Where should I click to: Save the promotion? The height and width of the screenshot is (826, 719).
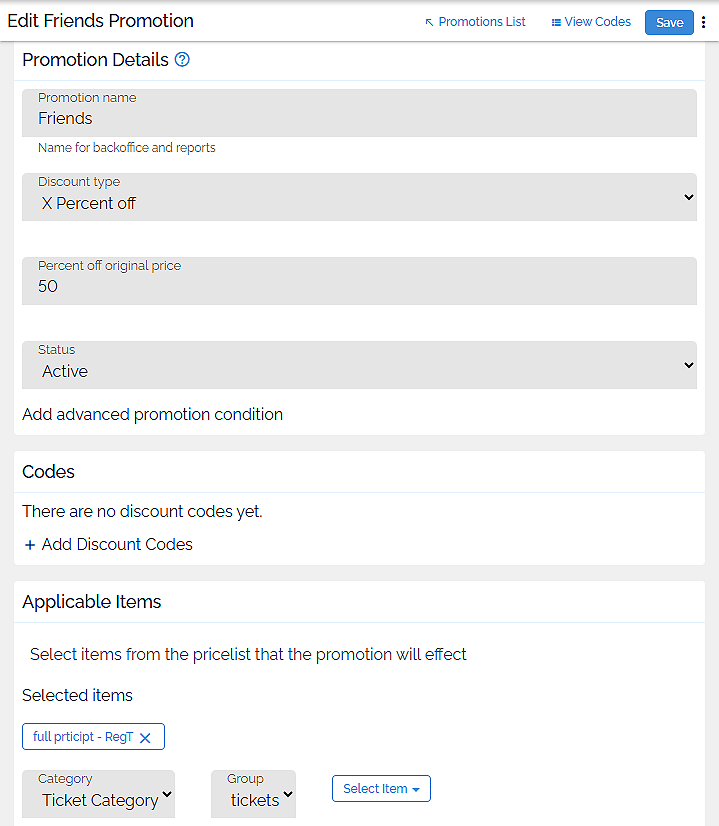pos(669,23)
